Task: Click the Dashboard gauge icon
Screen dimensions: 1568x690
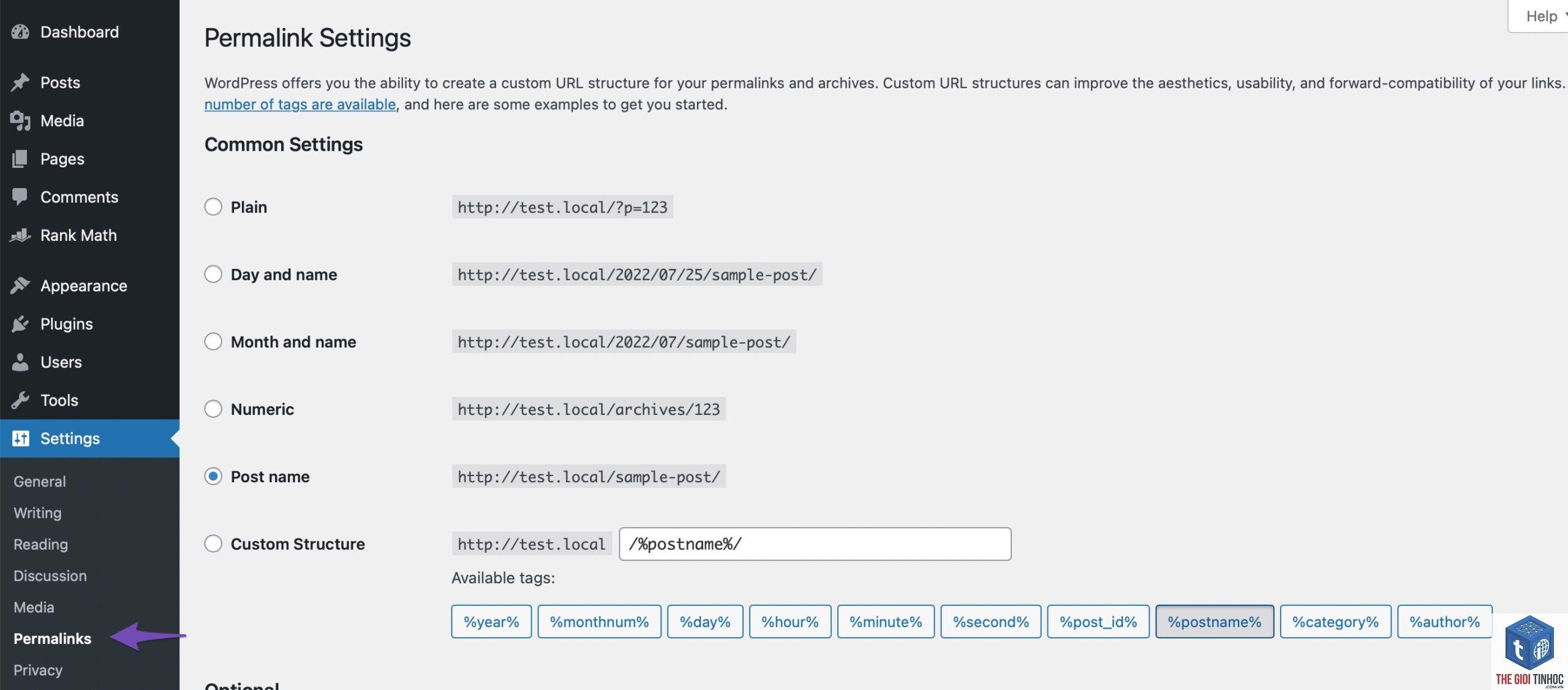Action: pyautogui.click(x=20, y=32)
